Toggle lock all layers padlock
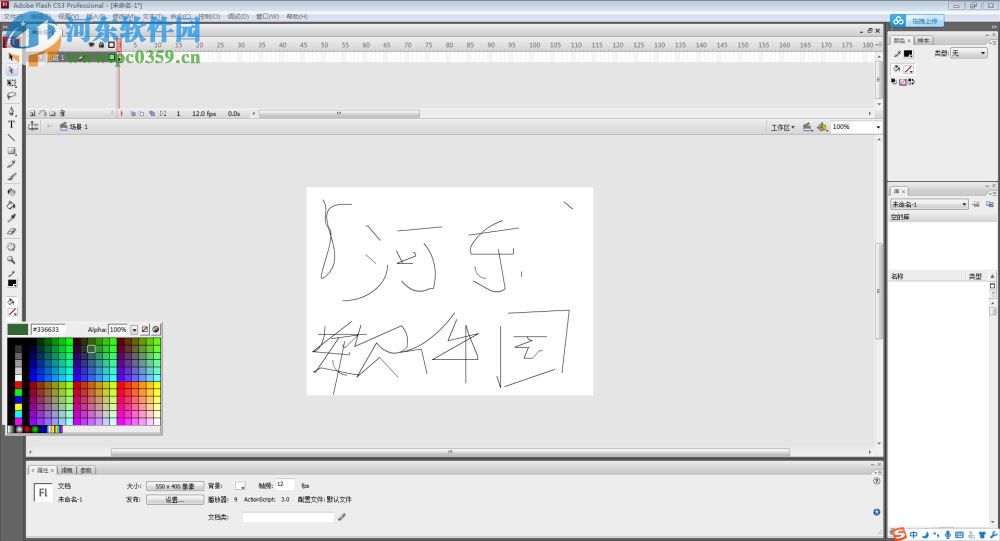Viewport: 1000px width, 541px height. (x=101, y=45)
